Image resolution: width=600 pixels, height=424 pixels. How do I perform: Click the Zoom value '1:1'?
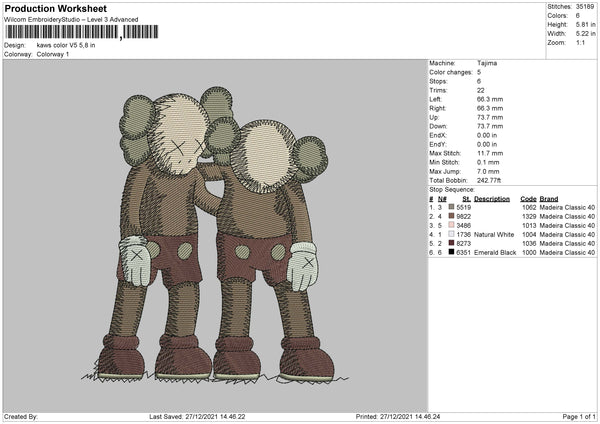(x=580, y=42)
